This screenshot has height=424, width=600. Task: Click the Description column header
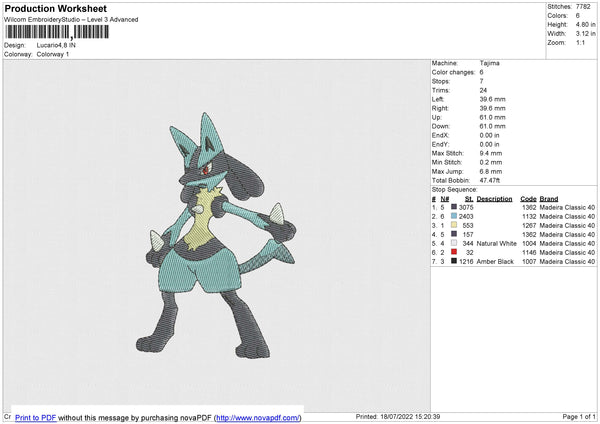(494, 199)
